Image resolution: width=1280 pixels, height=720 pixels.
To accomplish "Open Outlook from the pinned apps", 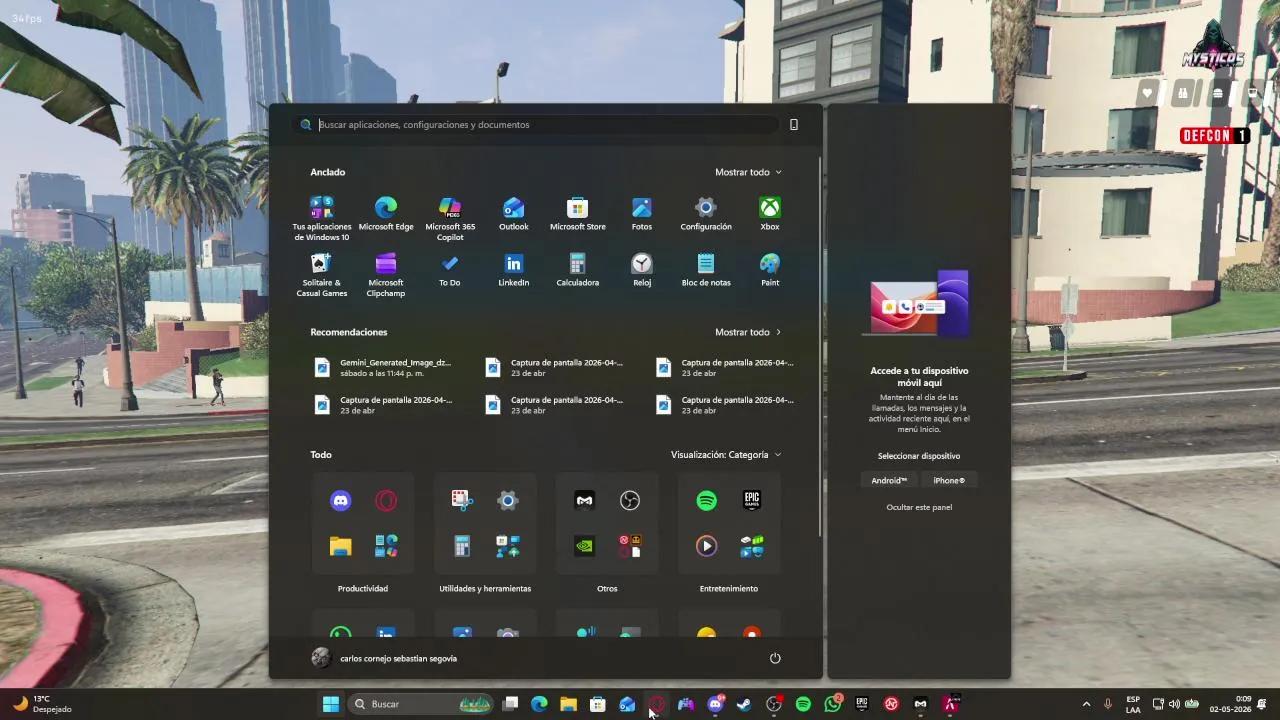I will coord(514,213).
